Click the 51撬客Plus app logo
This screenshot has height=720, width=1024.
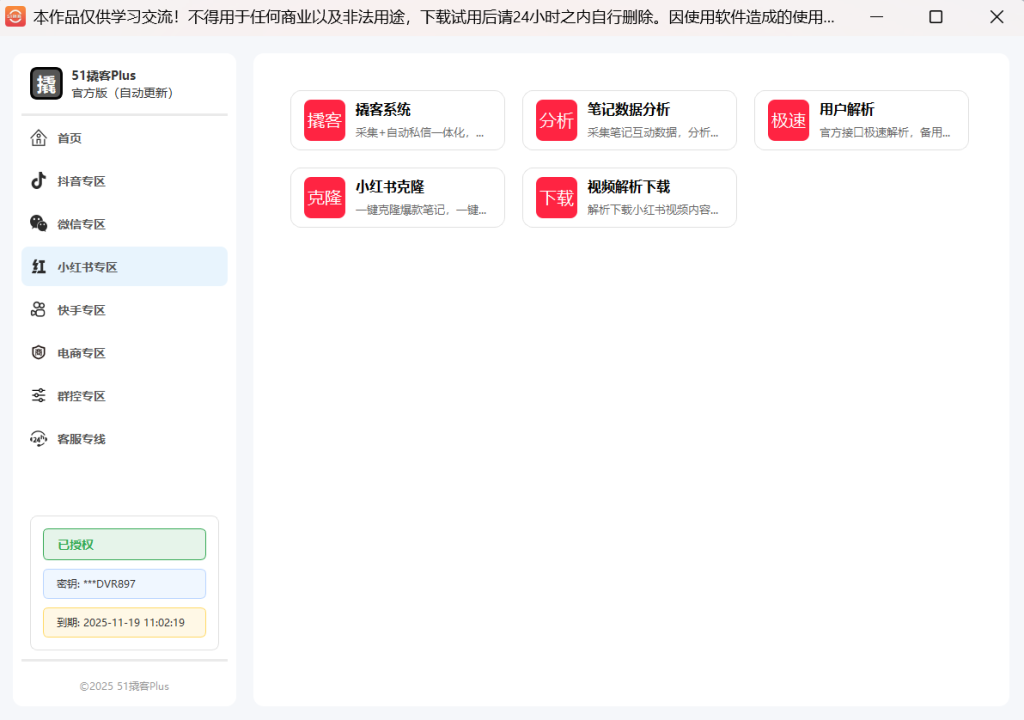pos(46,84)
